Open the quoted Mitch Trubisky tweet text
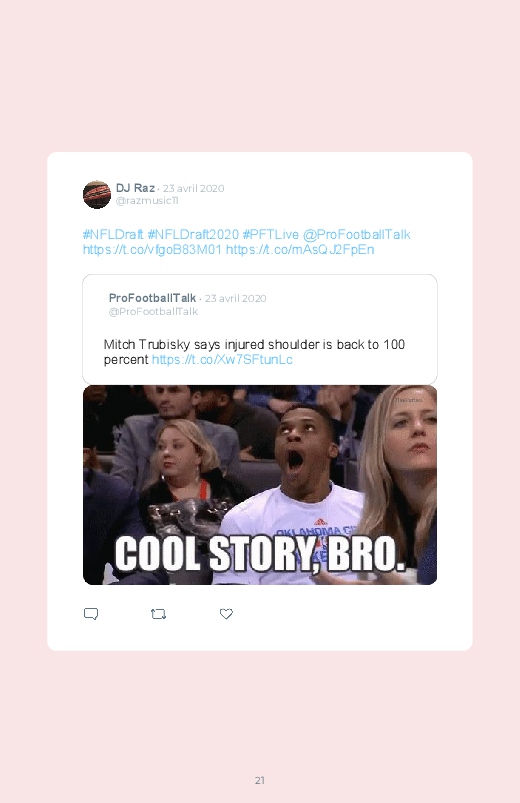This screenshot has height=803, width=520. (x=255, y=352)
